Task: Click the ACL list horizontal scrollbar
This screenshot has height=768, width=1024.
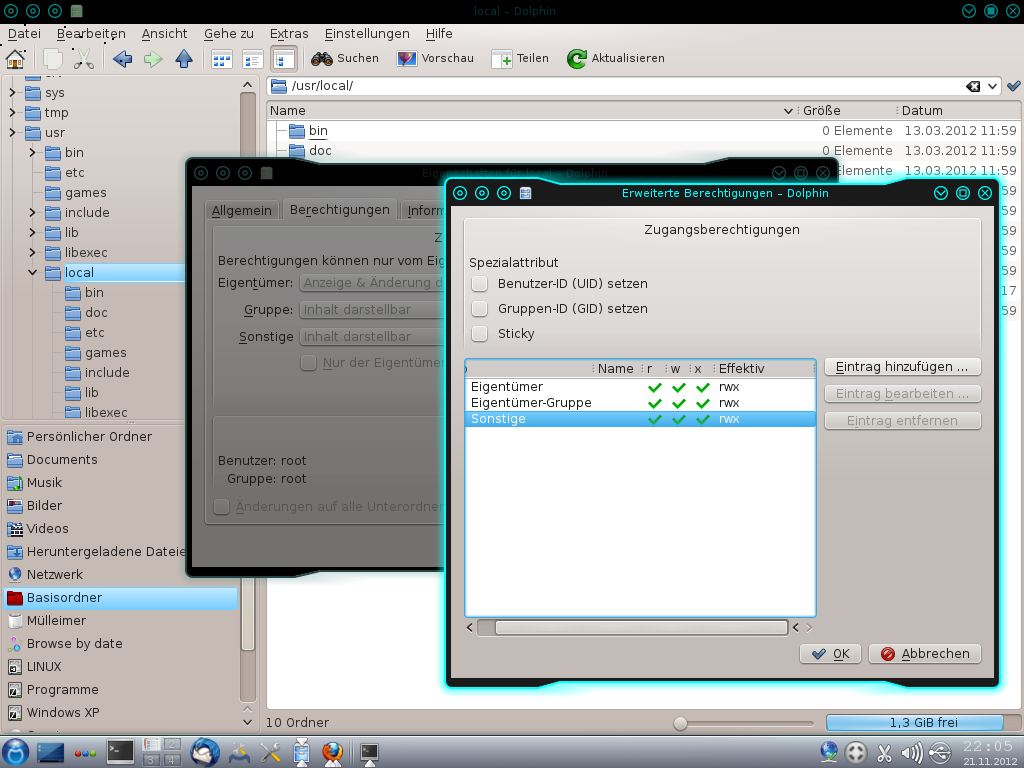Action: pos(640,628)
